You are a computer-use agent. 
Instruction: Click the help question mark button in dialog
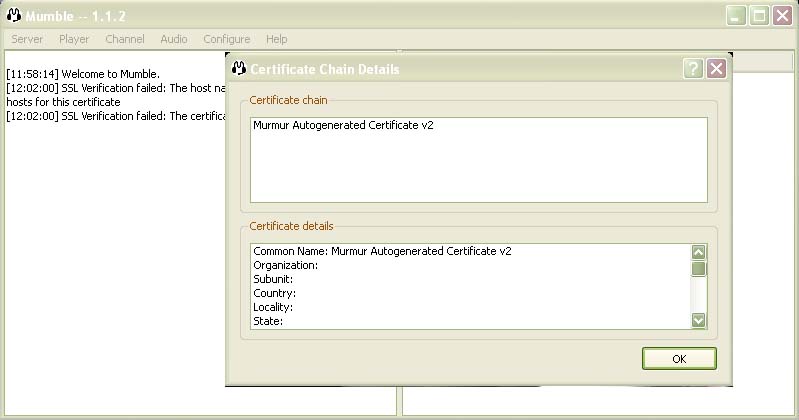point(693,68)
